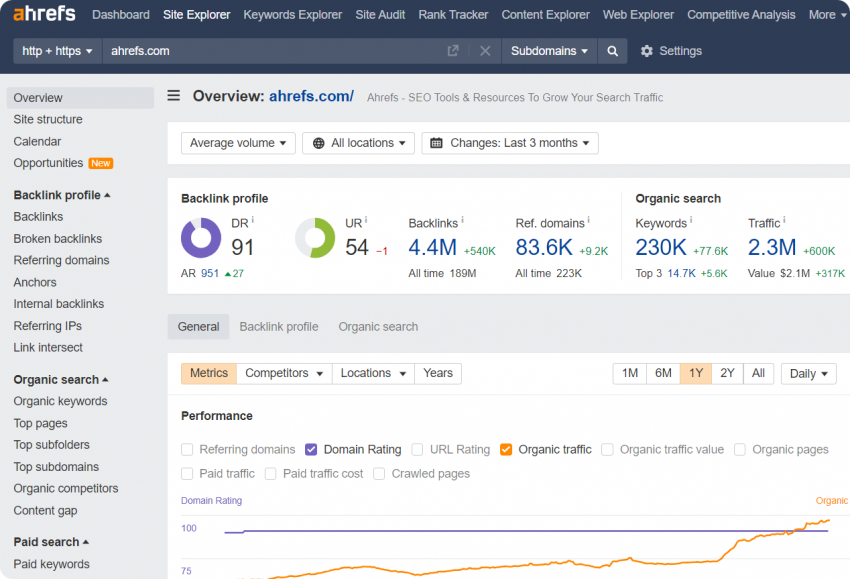850x579 pixels.
Task: Collapse the Backlink profile sidebar section
Action: [x=62, y=195]
